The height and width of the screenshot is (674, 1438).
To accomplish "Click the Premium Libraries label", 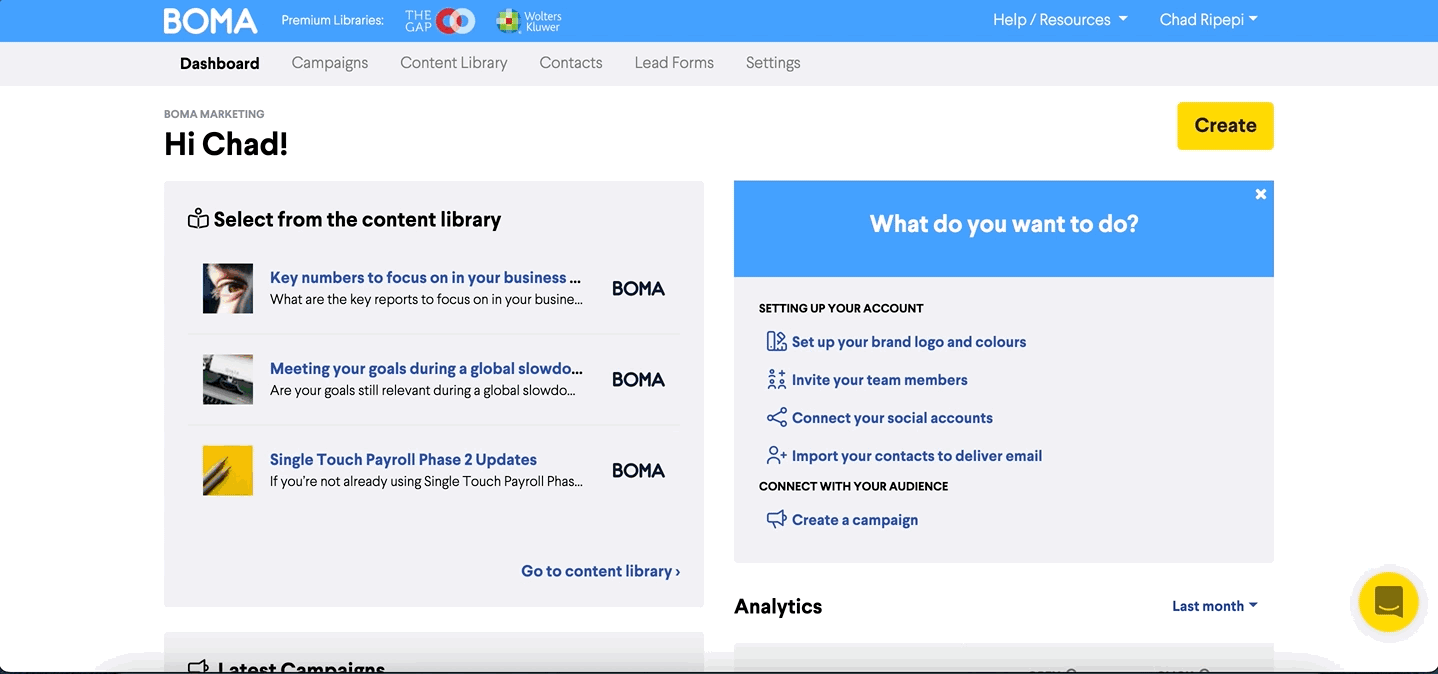I will click(x=333, y=20).
